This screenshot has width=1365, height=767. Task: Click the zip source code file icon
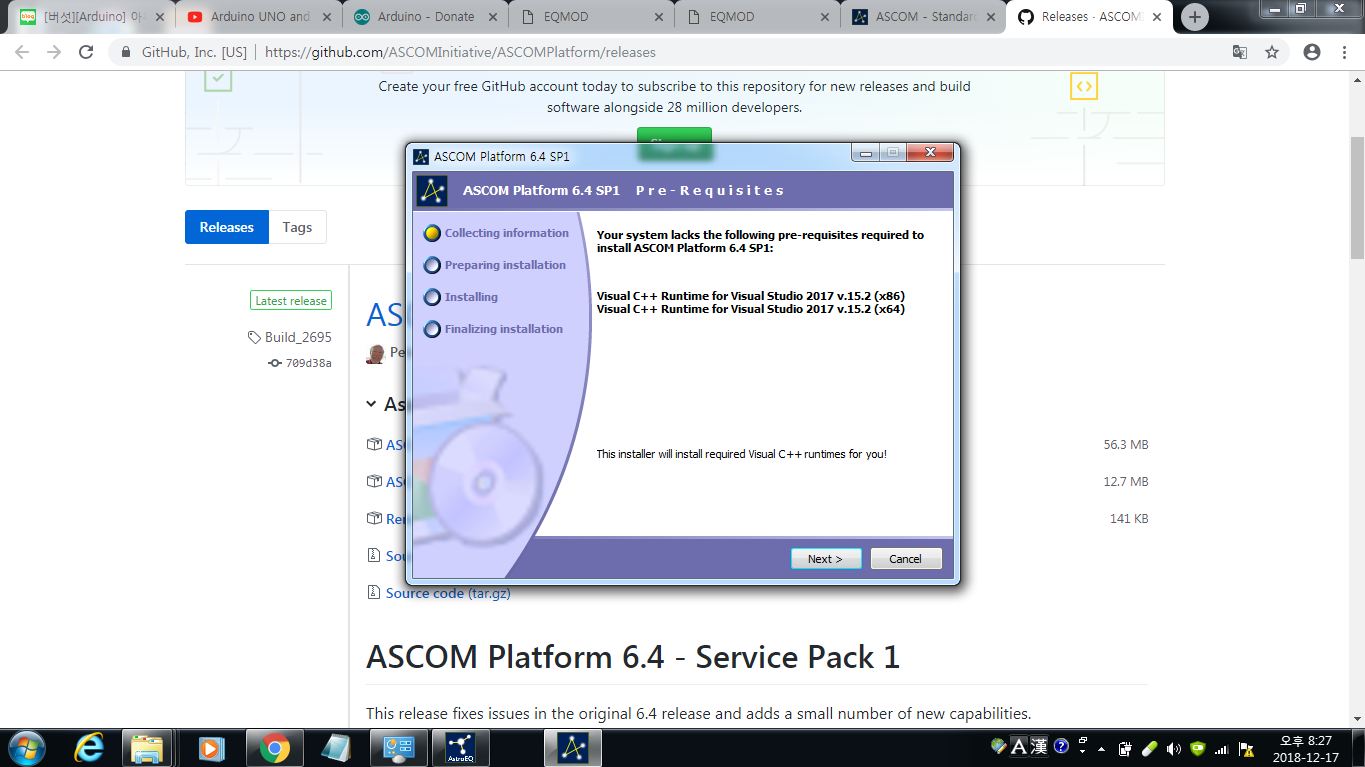point(374,556)
